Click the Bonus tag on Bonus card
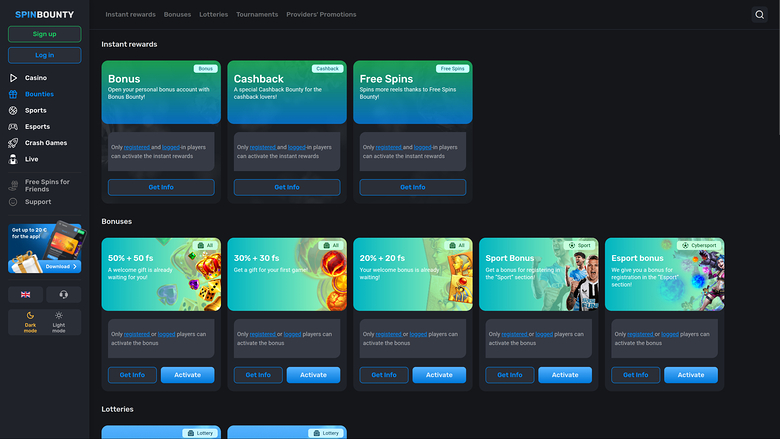The image size is (780, 439). 205,69
